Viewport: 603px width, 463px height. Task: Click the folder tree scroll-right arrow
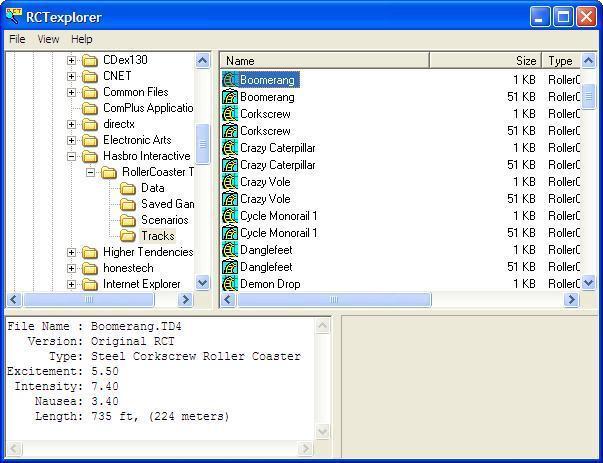click(185, 299)
